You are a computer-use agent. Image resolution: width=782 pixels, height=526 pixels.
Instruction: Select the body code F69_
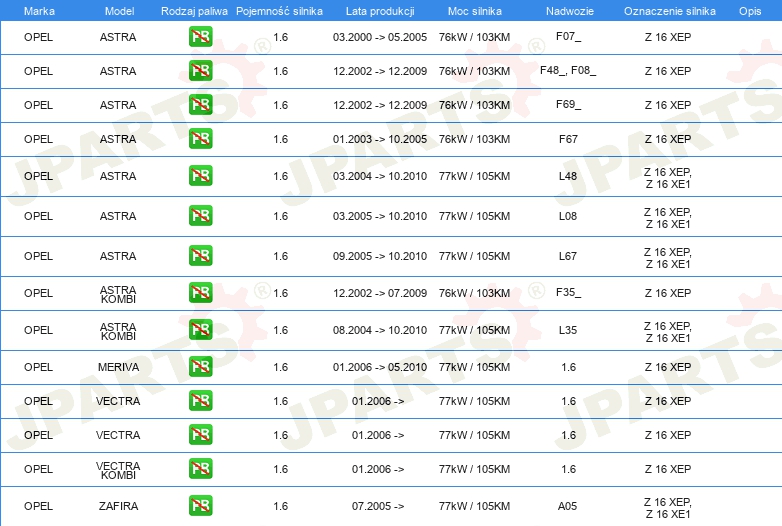click(568, 104)
